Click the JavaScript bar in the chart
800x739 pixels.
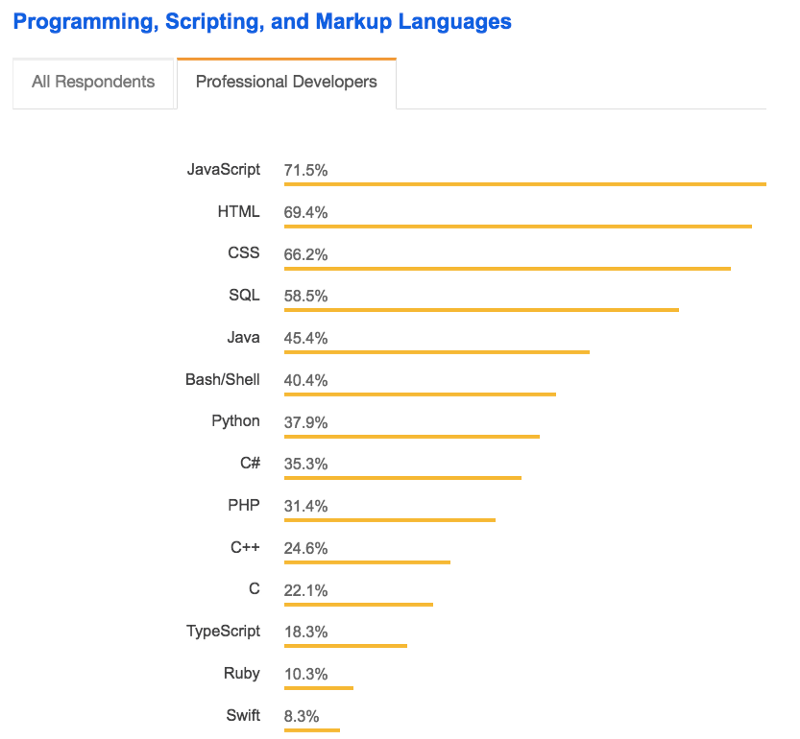(x=524, y=184)
